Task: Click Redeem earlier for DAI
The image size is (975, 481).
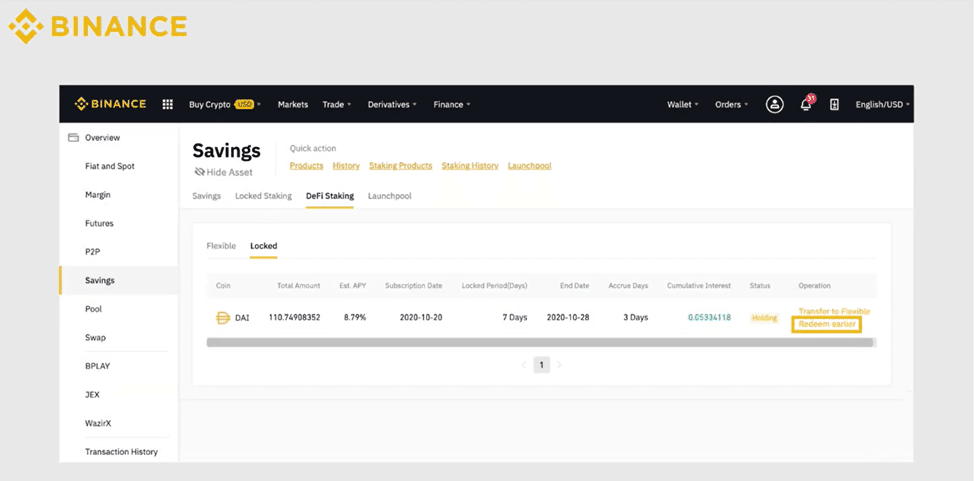Action: point(827,324)
